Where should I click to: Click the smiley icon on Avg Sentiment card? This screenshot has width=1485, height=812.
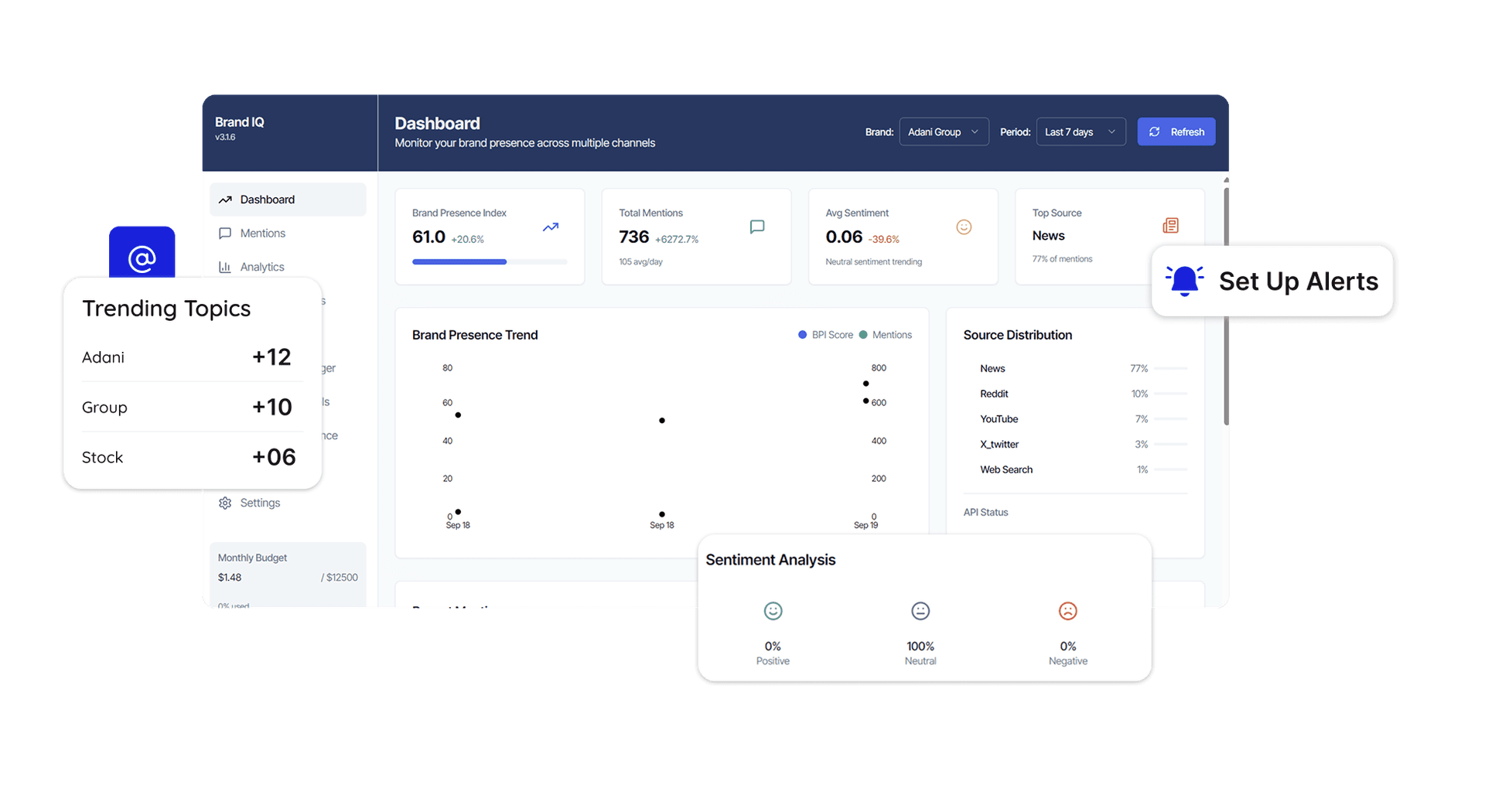pos(963,227)
